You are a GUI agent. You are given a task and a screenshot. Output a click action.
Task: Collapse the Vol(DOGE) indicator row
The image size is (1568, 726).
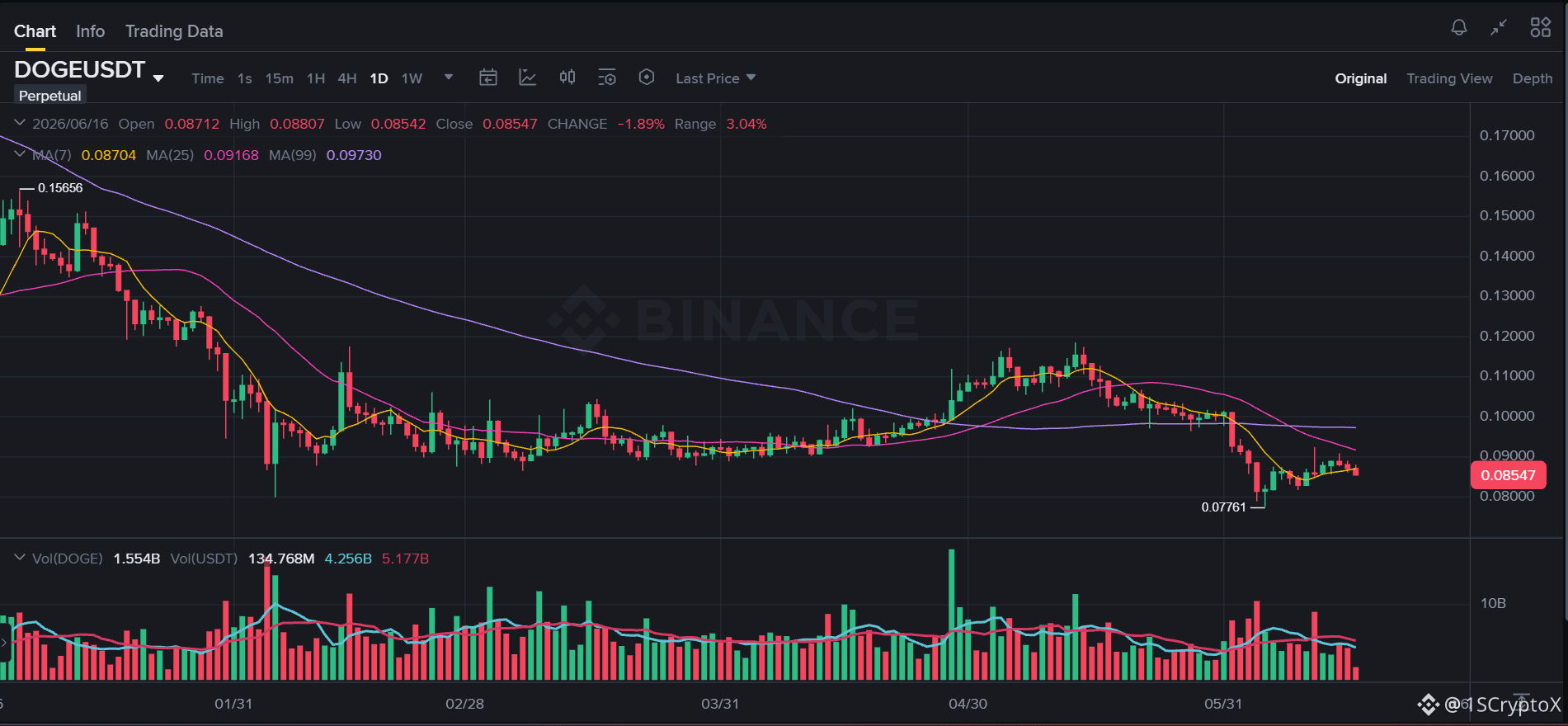tap(20, 558)
